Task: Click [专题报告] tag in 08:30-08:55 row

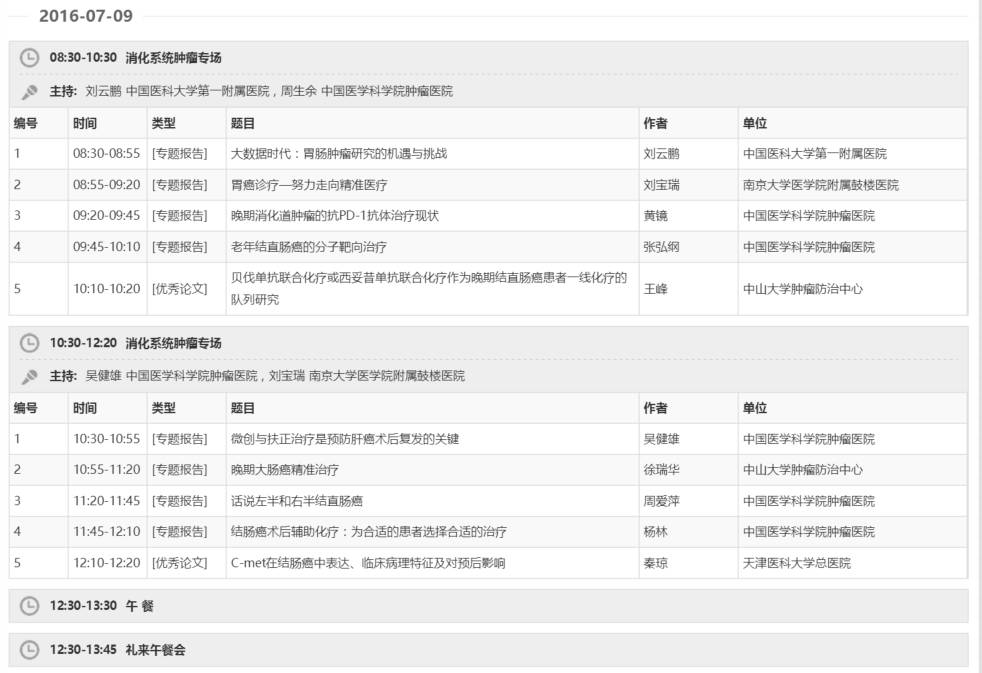Action: click(x=179, y=153)
